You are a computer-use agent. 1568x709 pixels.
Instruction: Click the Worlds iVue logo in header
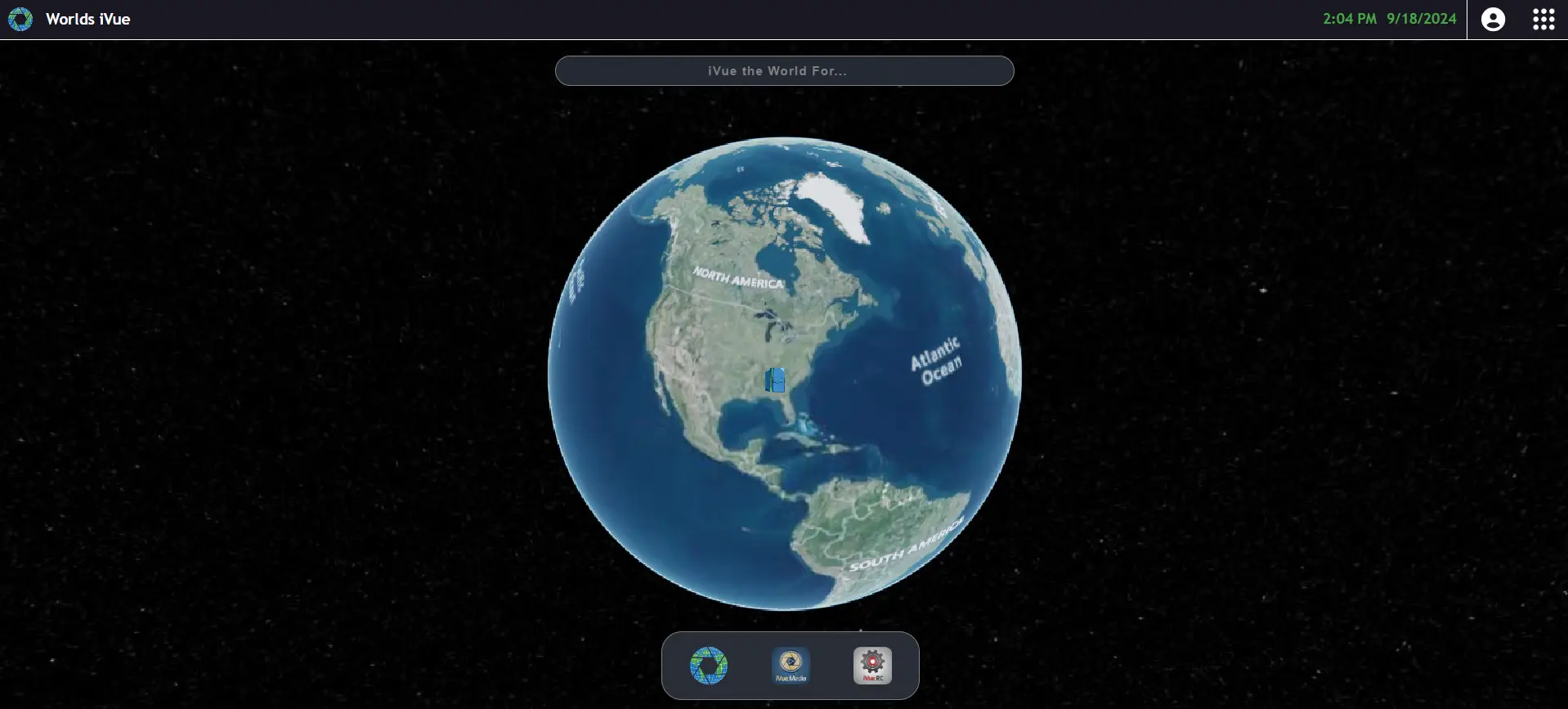point(20,19)
